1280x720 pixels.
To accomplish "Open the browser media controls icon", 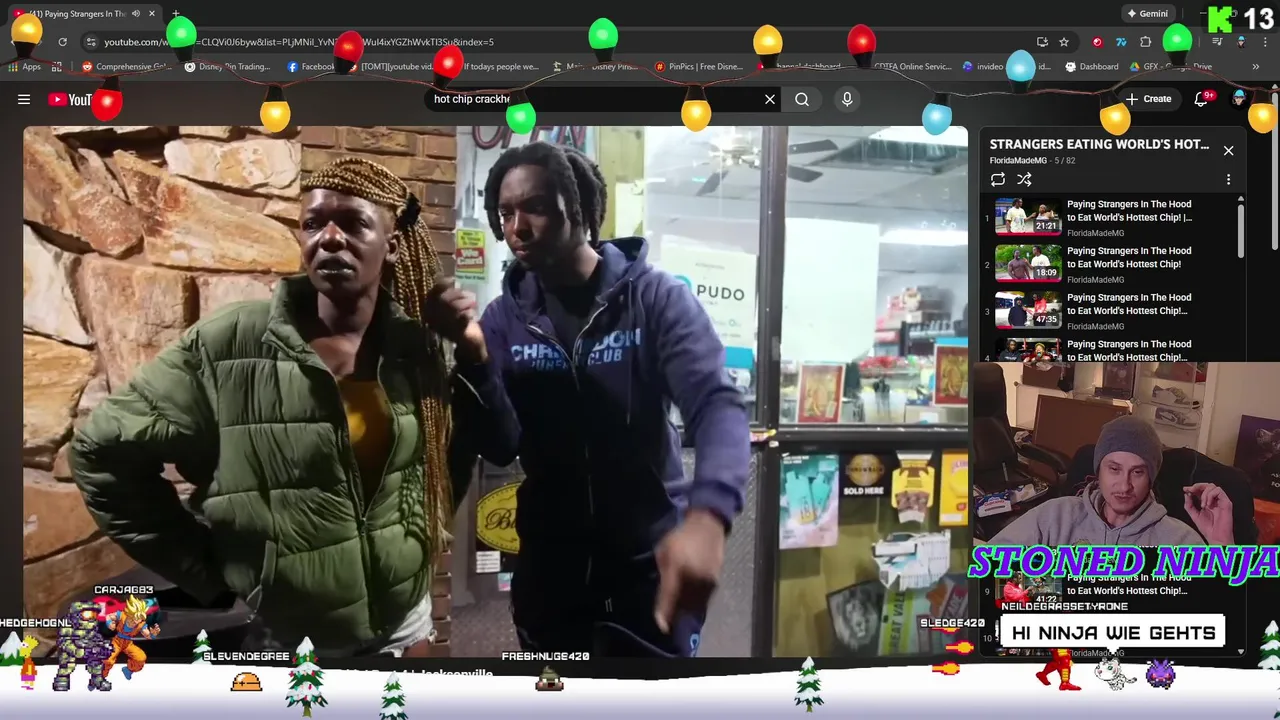I will (1217, 42).
